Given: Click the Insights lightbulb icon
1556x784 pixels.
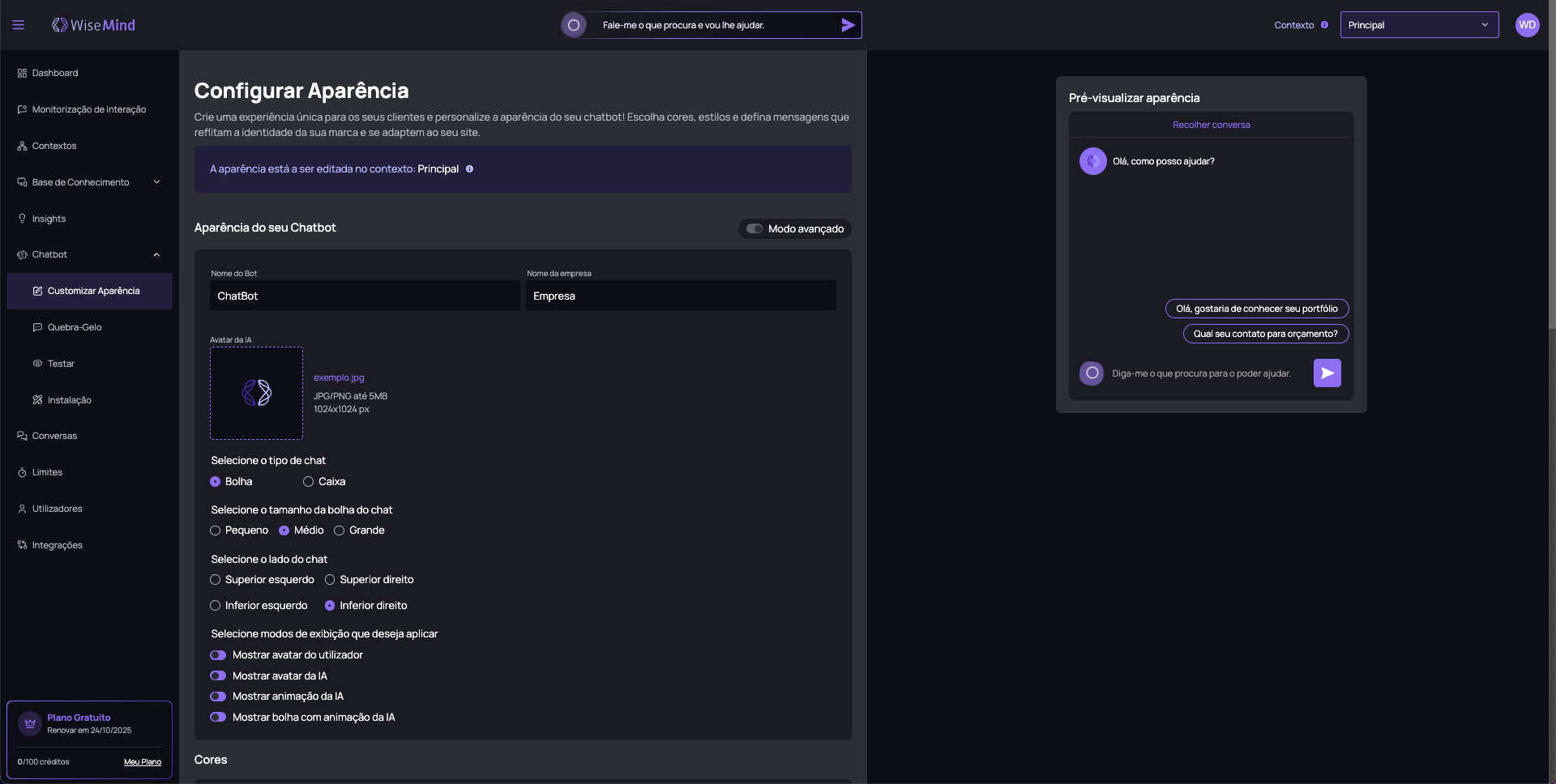Looking at the screenshot, I should (22, 219).
